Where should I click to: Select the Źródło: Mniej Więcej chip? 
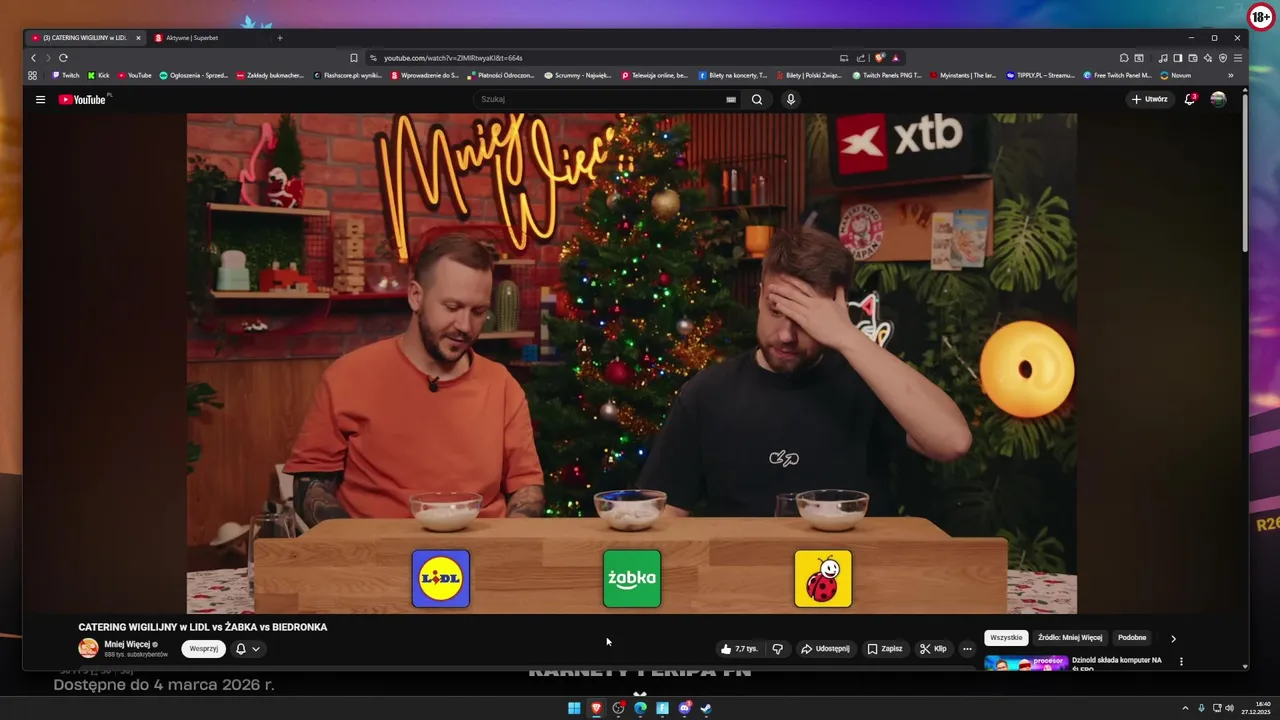pos(1070,637)
